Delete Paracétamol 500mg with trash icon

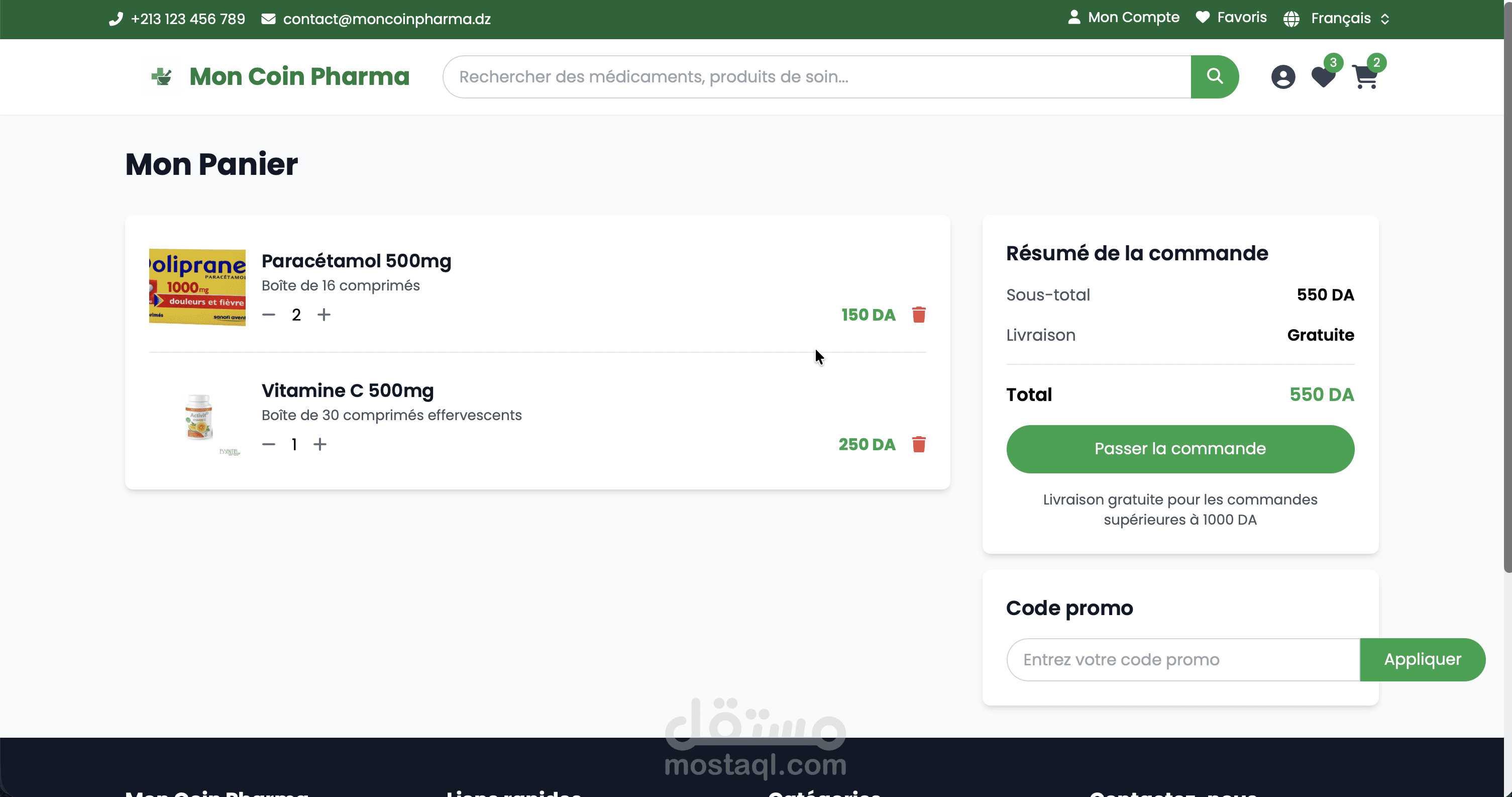click(919, 315)
